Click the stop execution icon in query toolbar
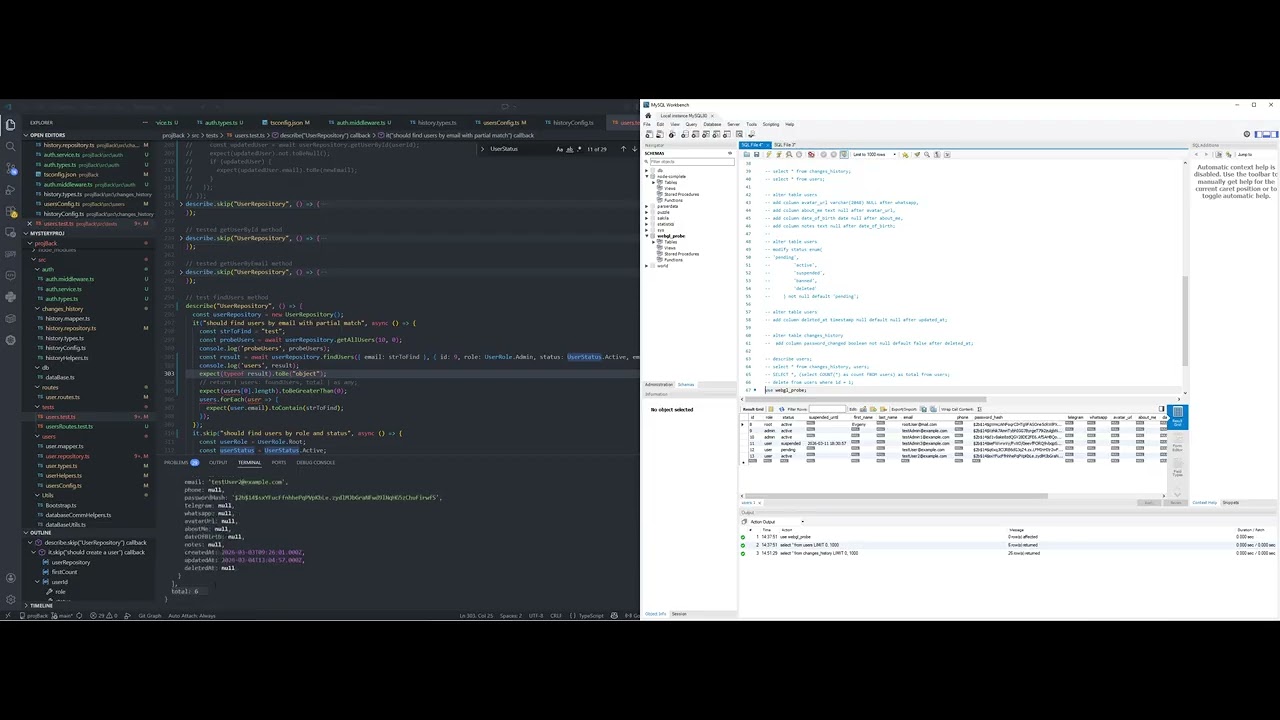 click(x=799, y=154)
